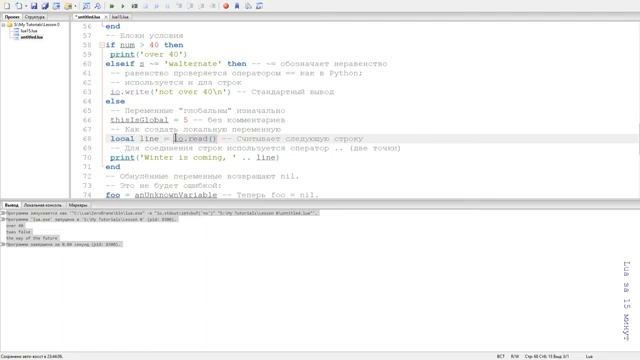Click the green run arrow icon

(x=112, y=6)
